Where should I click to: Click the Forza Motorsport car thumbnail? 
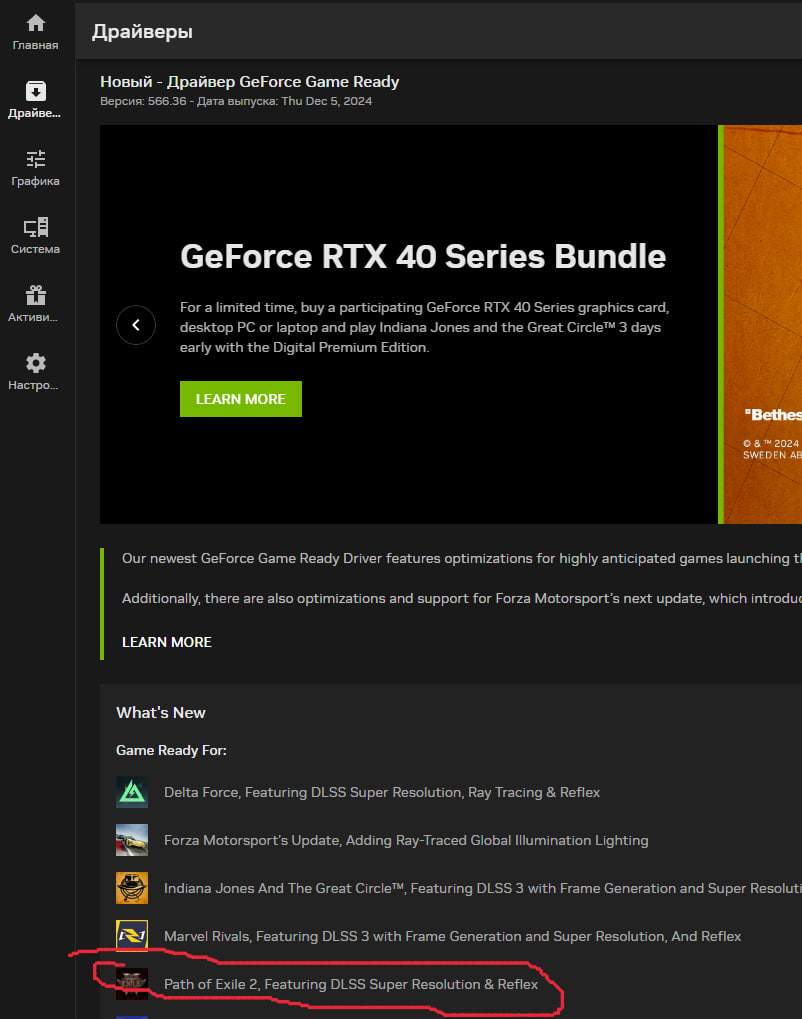[x=132, y=840]
